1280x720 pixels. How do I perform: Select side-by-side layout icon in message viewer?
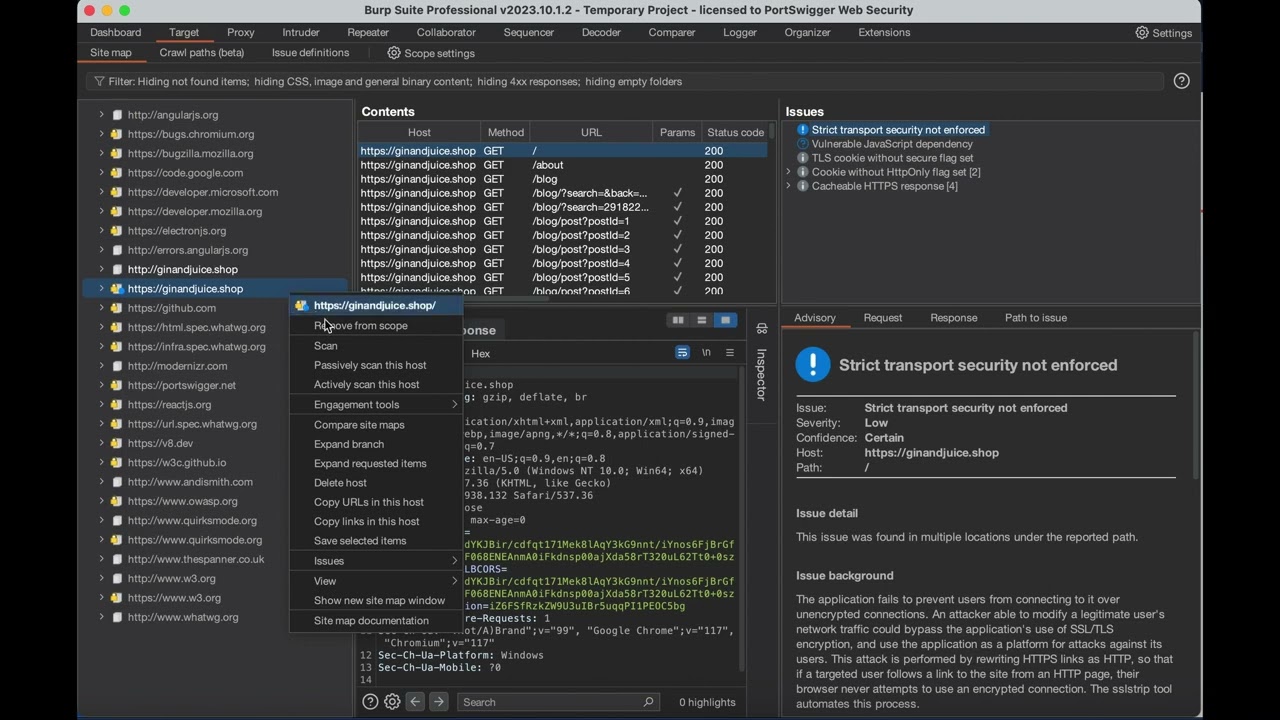[678, 320]
